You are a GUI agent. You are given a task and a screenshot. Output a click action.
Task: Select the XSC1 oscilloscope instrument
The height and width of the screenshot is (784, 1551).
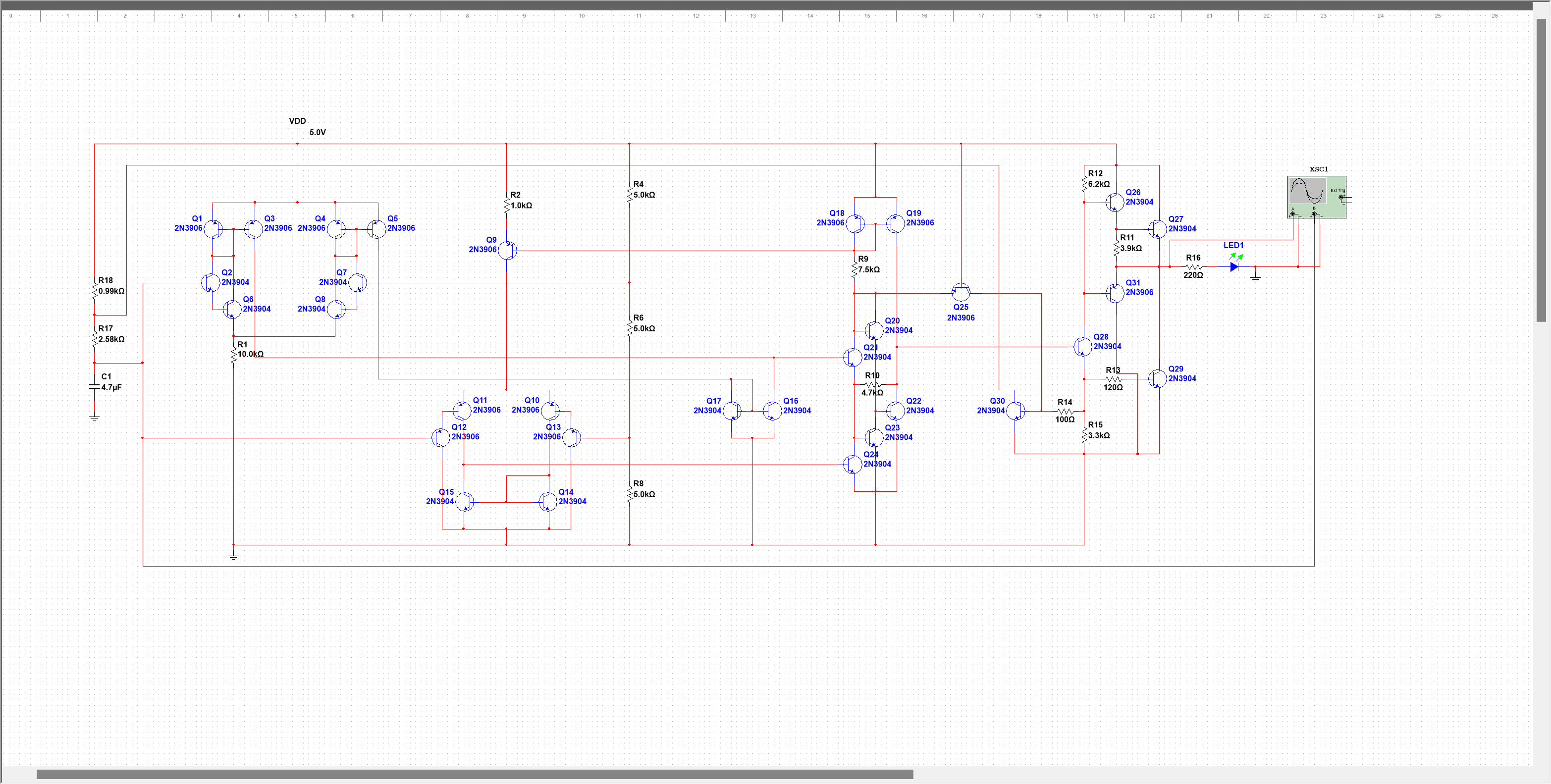1317,197
